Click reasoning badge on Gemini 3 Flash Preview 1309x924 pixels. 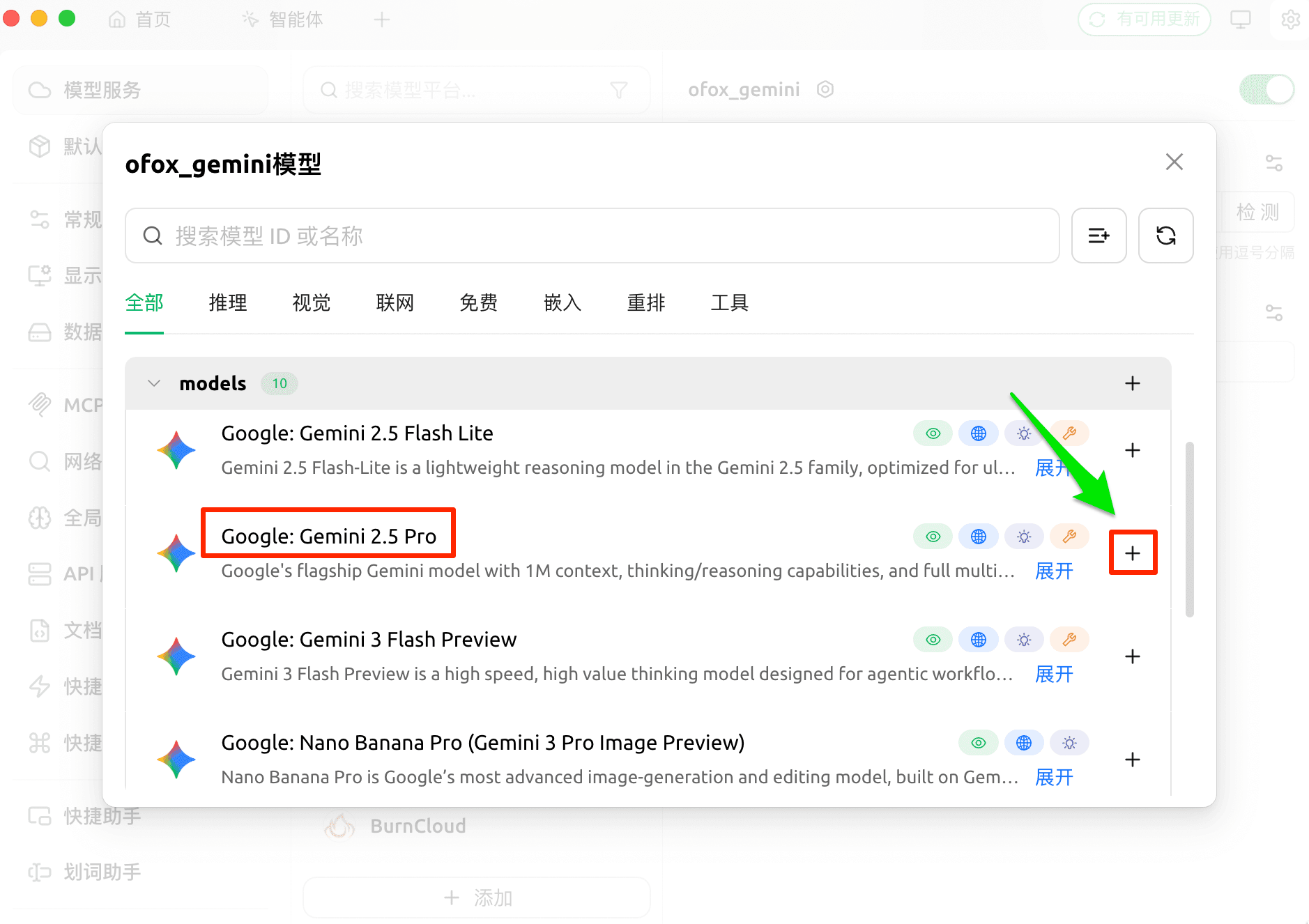[1024, 640]
